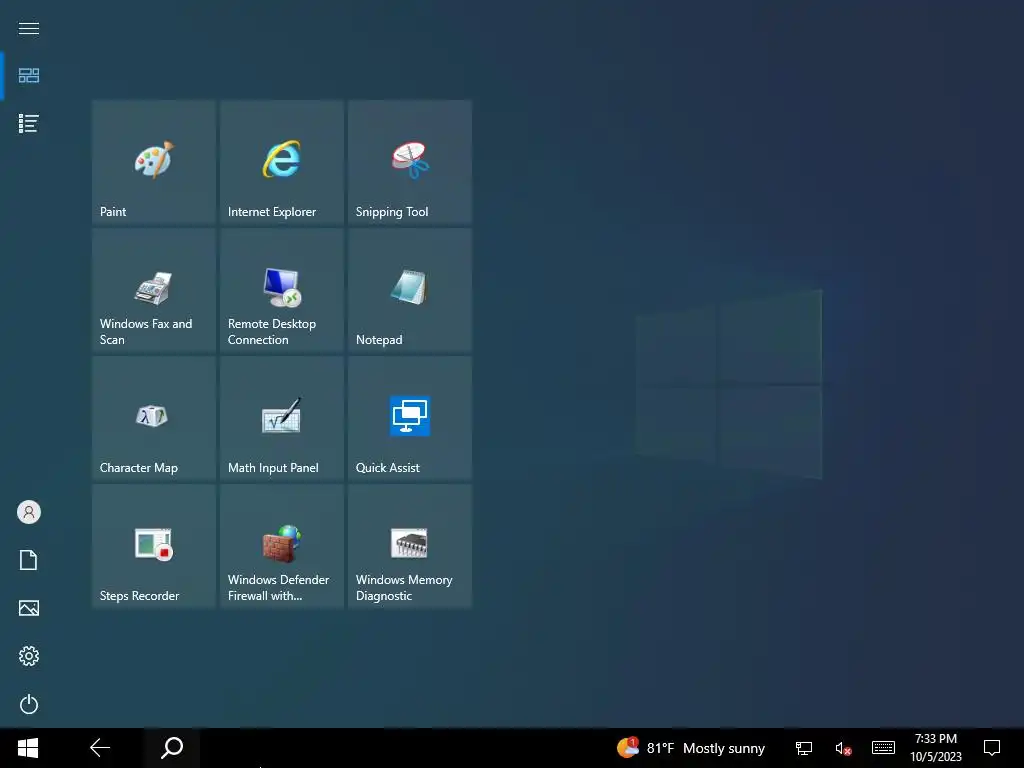
Task: Switch to Pinned tiles view
Action: tap(29, 76)
